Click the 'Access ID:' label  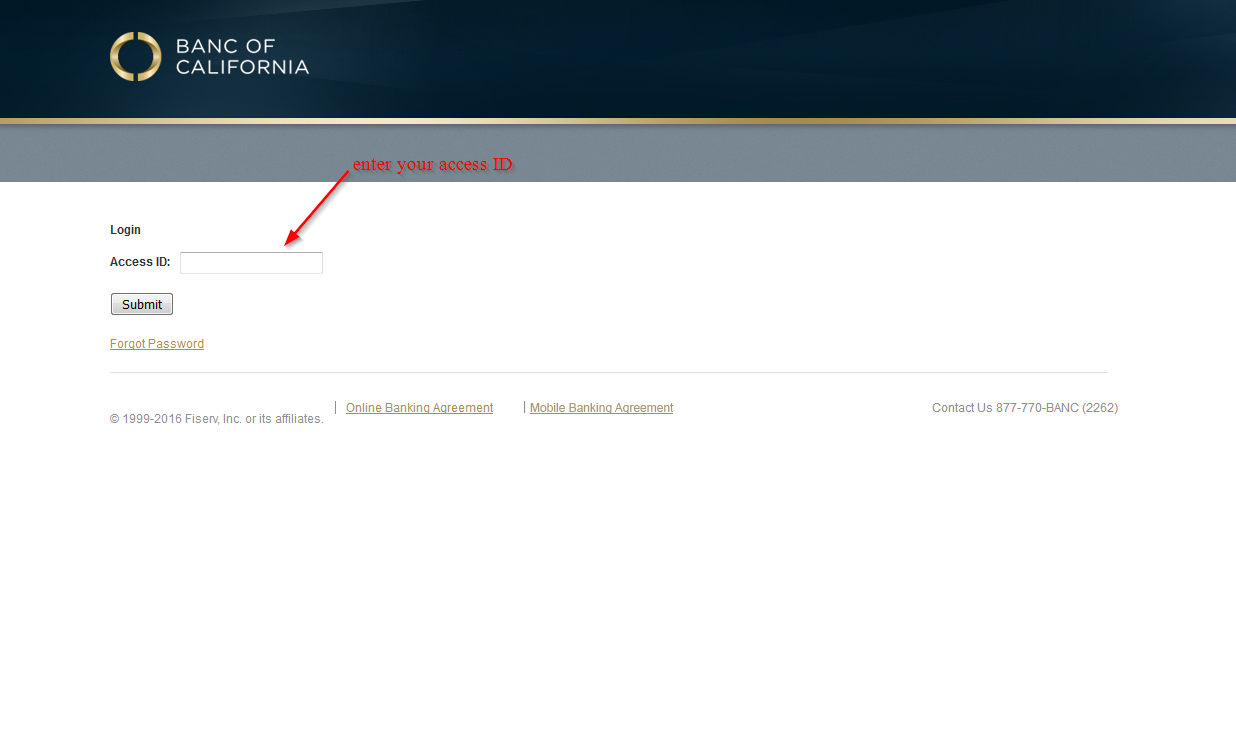pos(140,262)
